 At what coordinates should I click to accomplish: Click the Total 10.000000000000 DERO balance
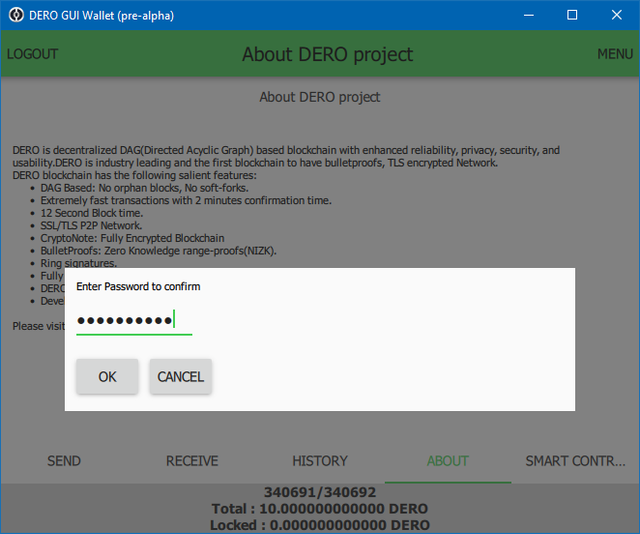[x=320, y=509]
